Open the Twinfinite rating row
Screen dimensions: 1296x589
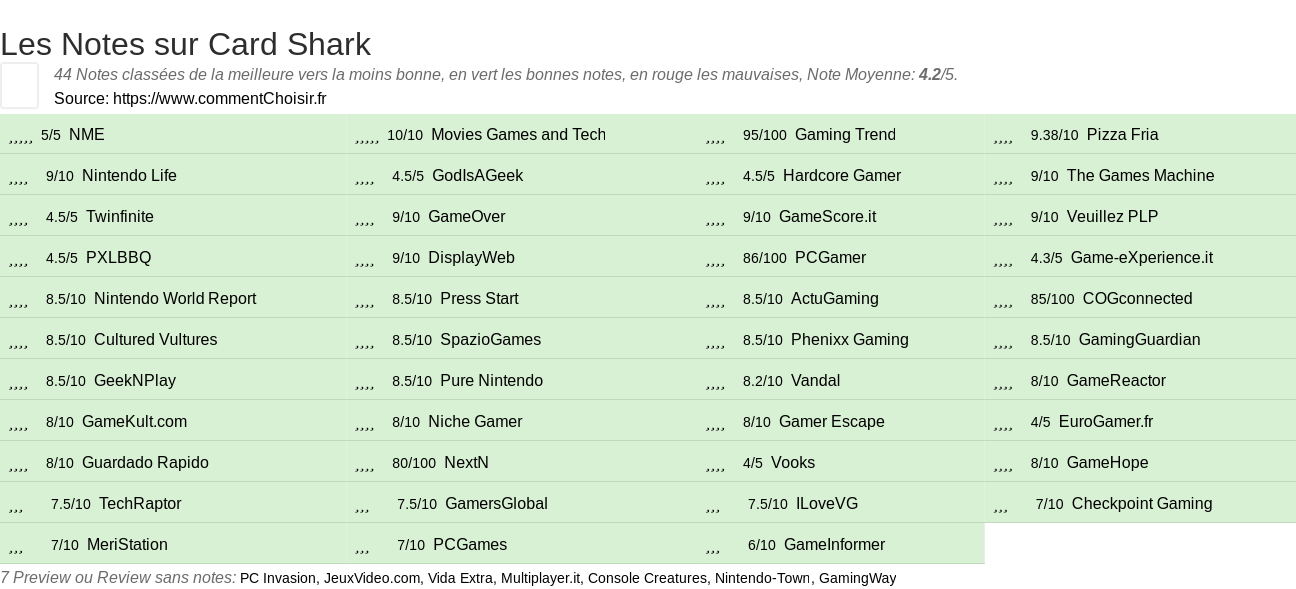173,216
